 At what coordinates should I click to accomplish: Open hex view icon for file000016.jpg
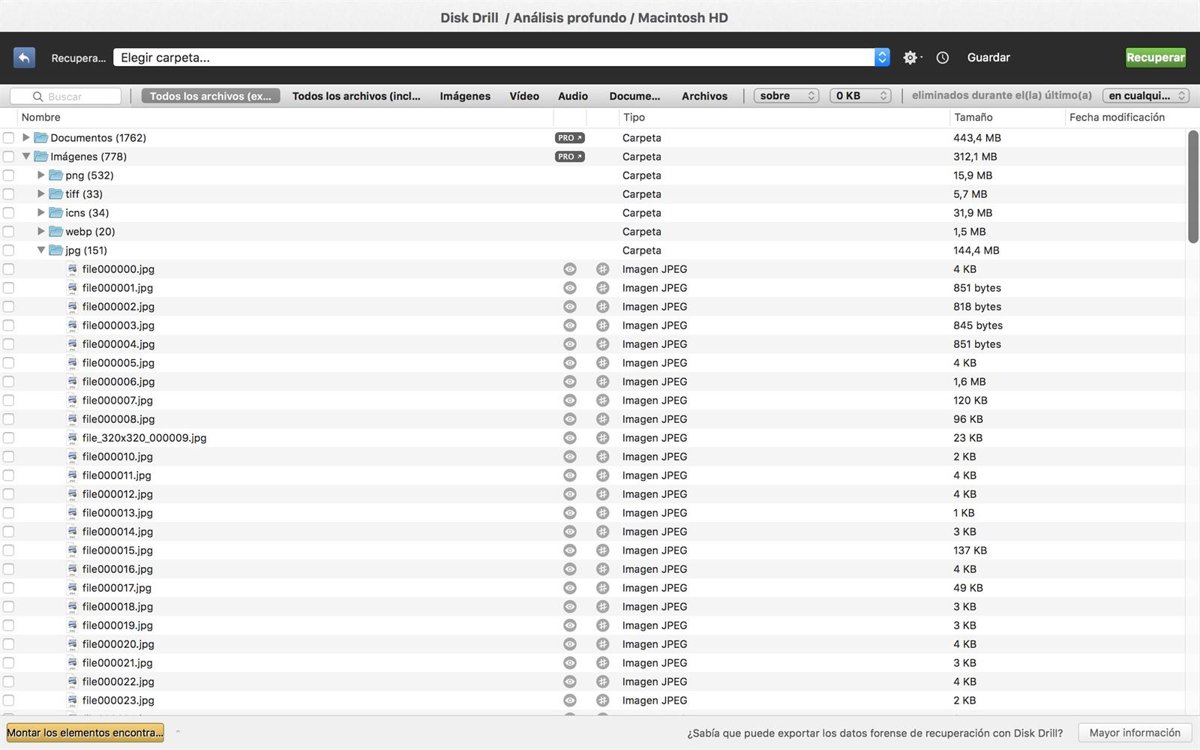[x=602, y=569]
